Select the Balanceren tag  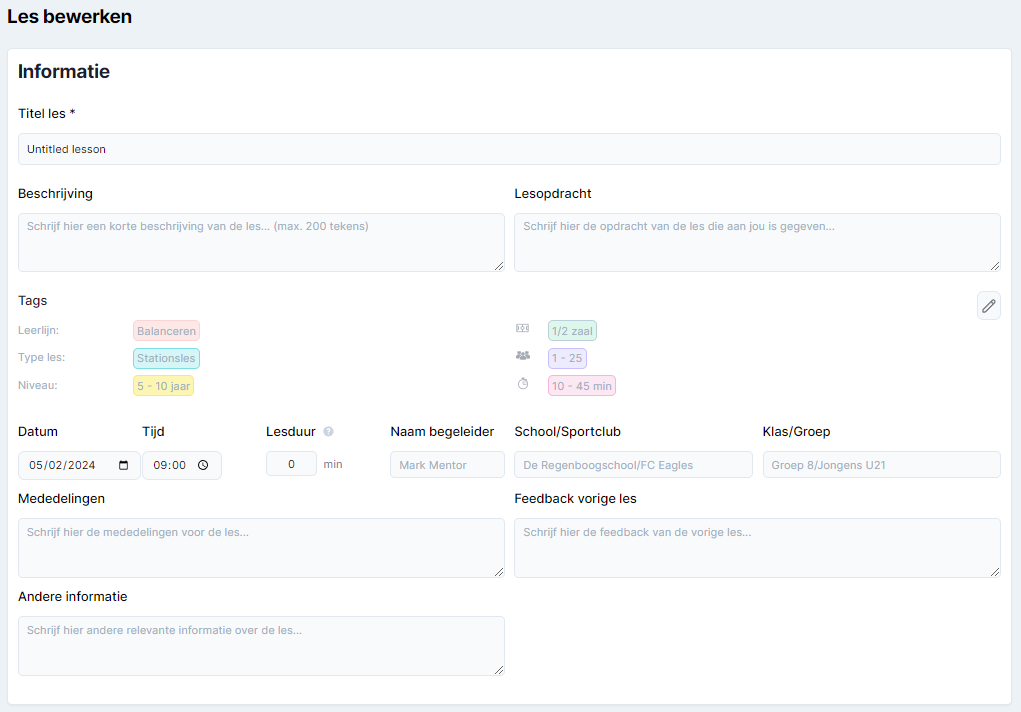166,331
